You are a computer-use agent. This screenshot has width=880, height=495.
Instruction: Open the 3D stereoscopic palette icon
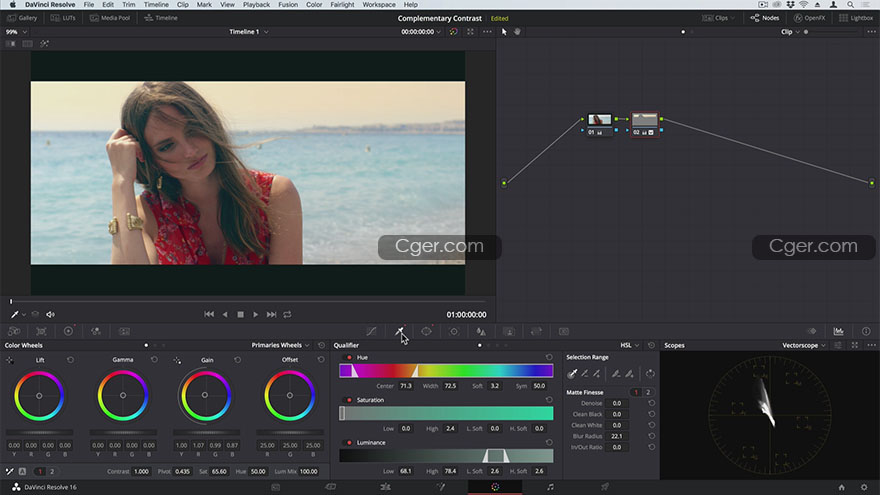click(564, 331)
